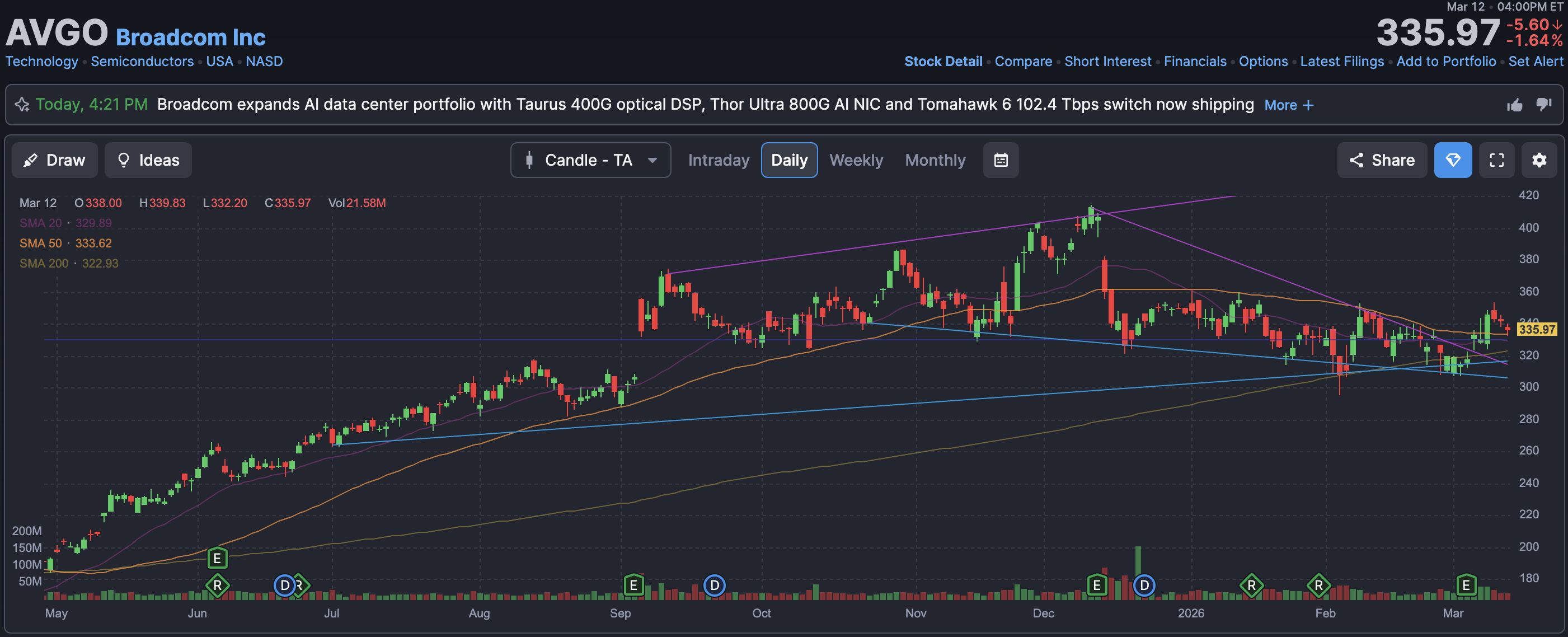The width and height of the screenshot is (1568, 637).
Task: Go to Short Interest page
Action: [1107, 62]
